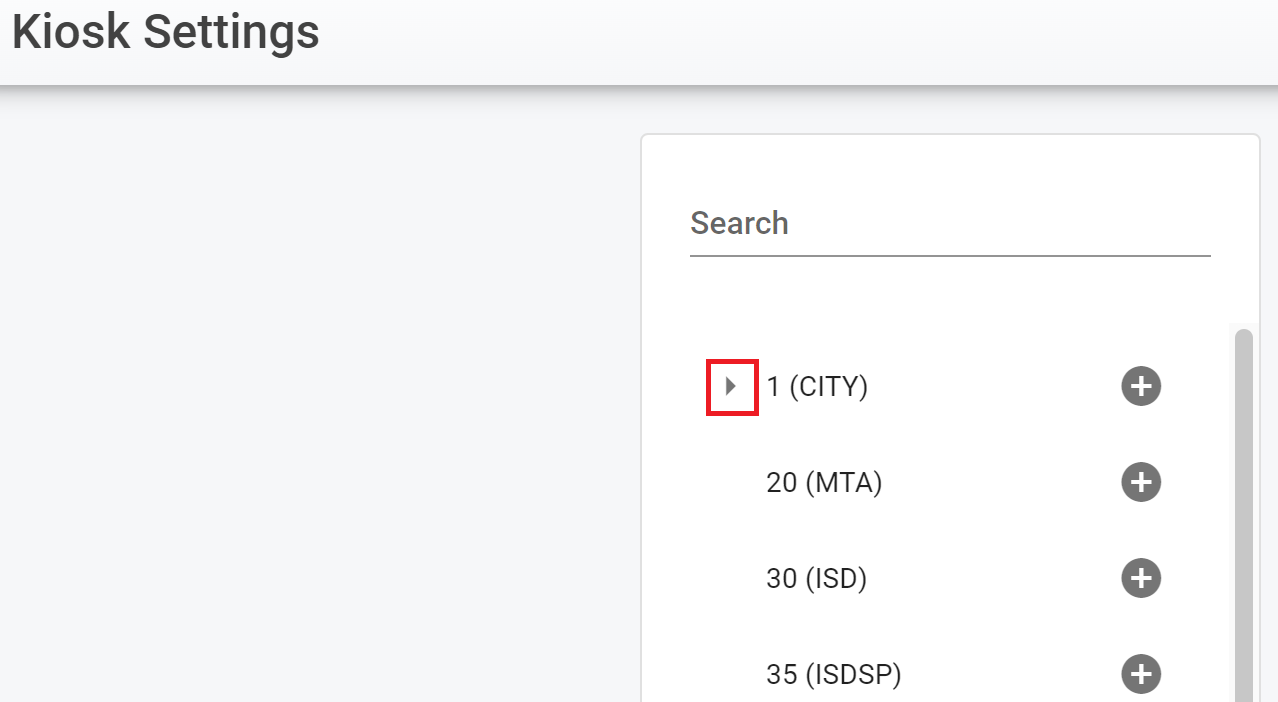Toggle the disclosure triangle left of CITY
Viewport: 1278px width, 702px height.
coord(731,386)
